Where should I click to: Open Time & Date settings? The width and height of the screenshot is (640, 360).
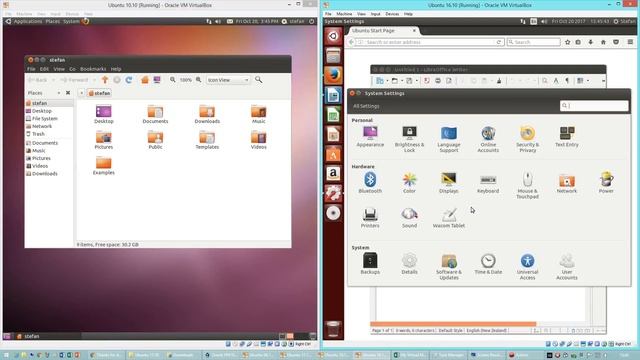click(x=488, y=263)
